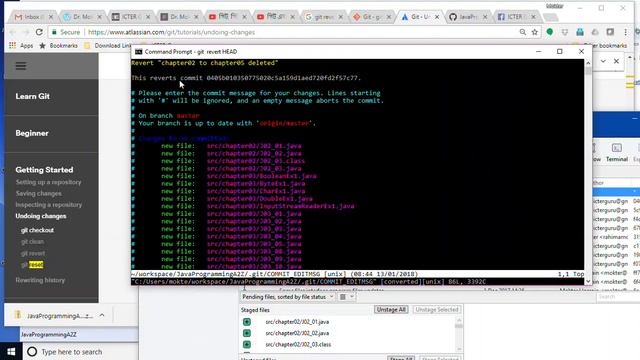Image resolution: width=640 pixels, height=360 pixels.
Task: Select src/chapter02/J02_02.java in staged files
Action: click(x=297, y=333)
